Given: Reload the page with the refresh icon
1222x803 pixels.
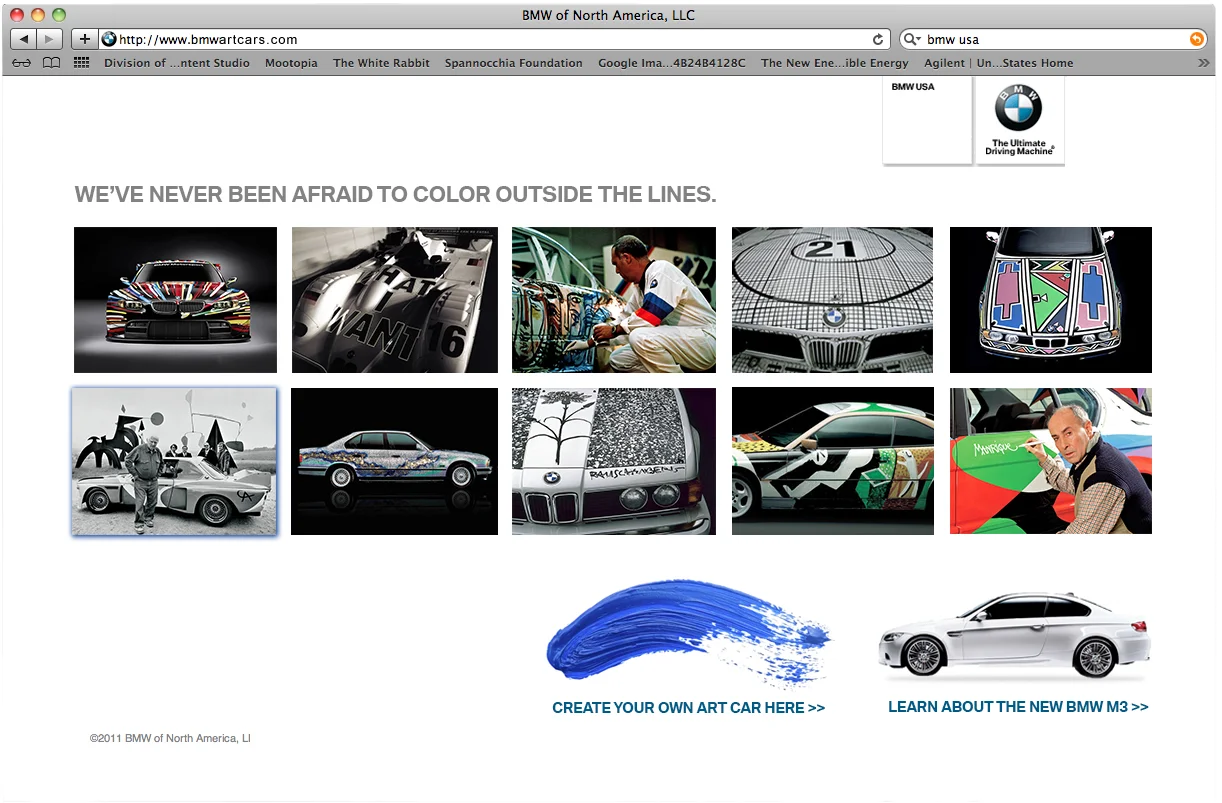Looking at the screenshot, I should (x=878, y=40).
